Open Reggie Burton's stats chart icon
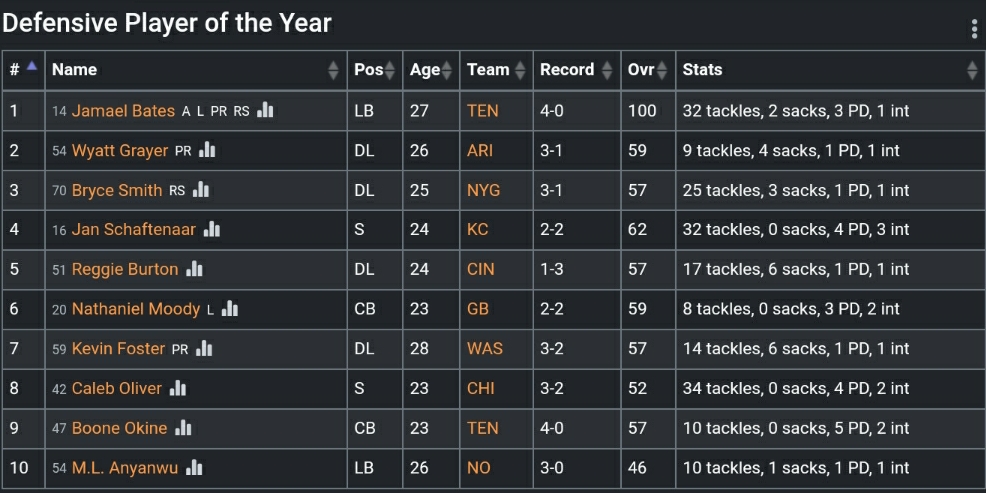Image resolution: width=986 pixels, height=493 pixels. [x=194, y=269]
